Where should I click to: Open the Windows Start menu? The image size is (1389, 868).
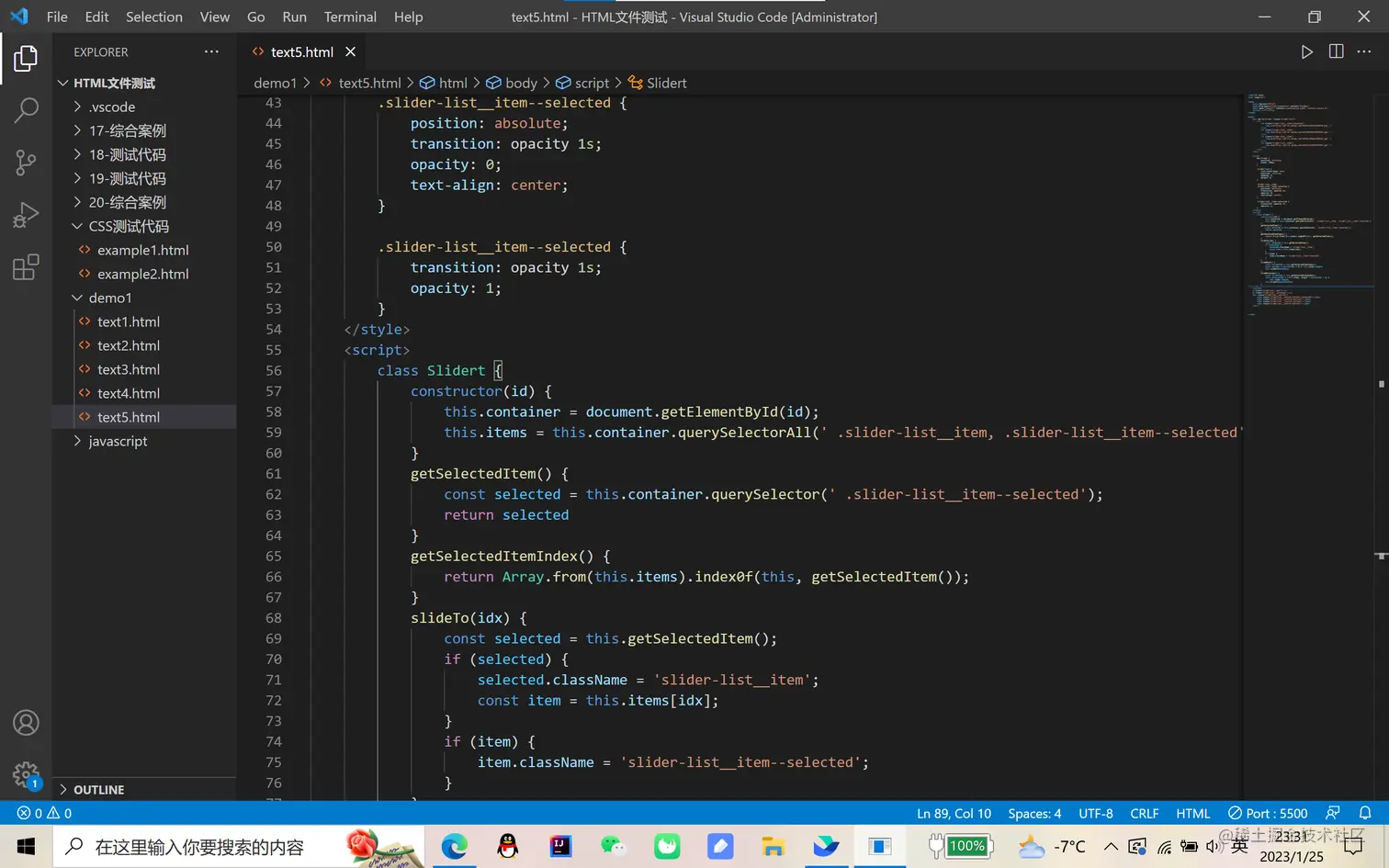(26, 847)
